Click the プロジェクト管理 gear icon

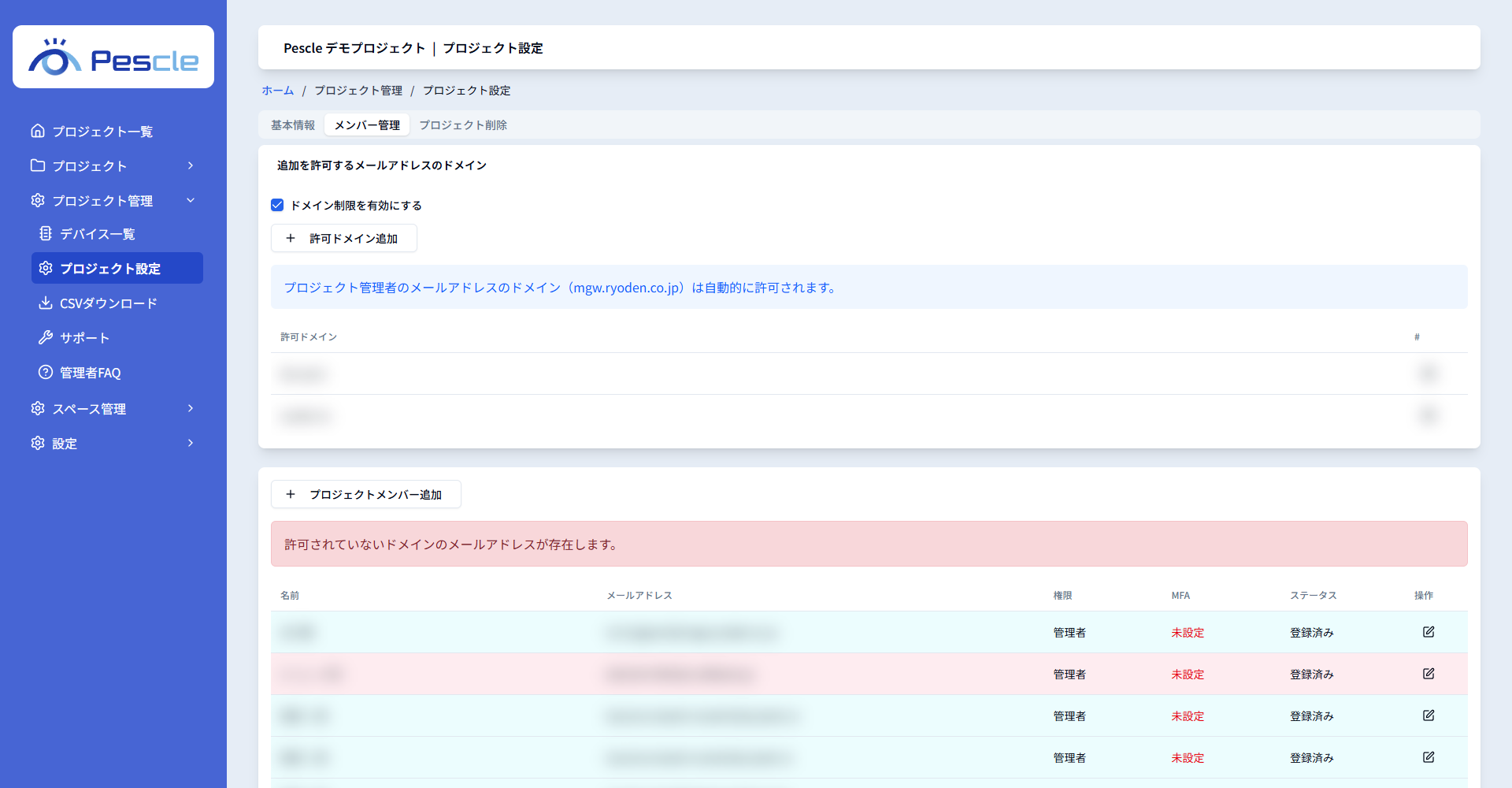point(38,200)
